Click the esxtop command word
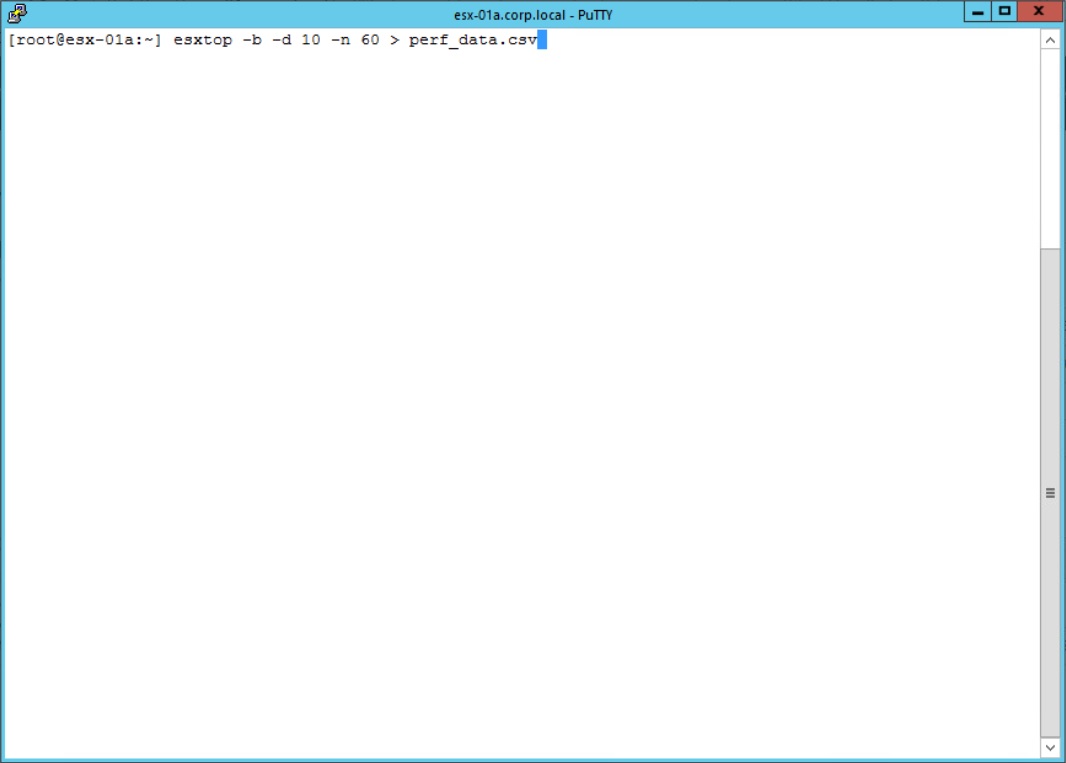The width and height of the screenshot is (1066, 763). [203, 40]
